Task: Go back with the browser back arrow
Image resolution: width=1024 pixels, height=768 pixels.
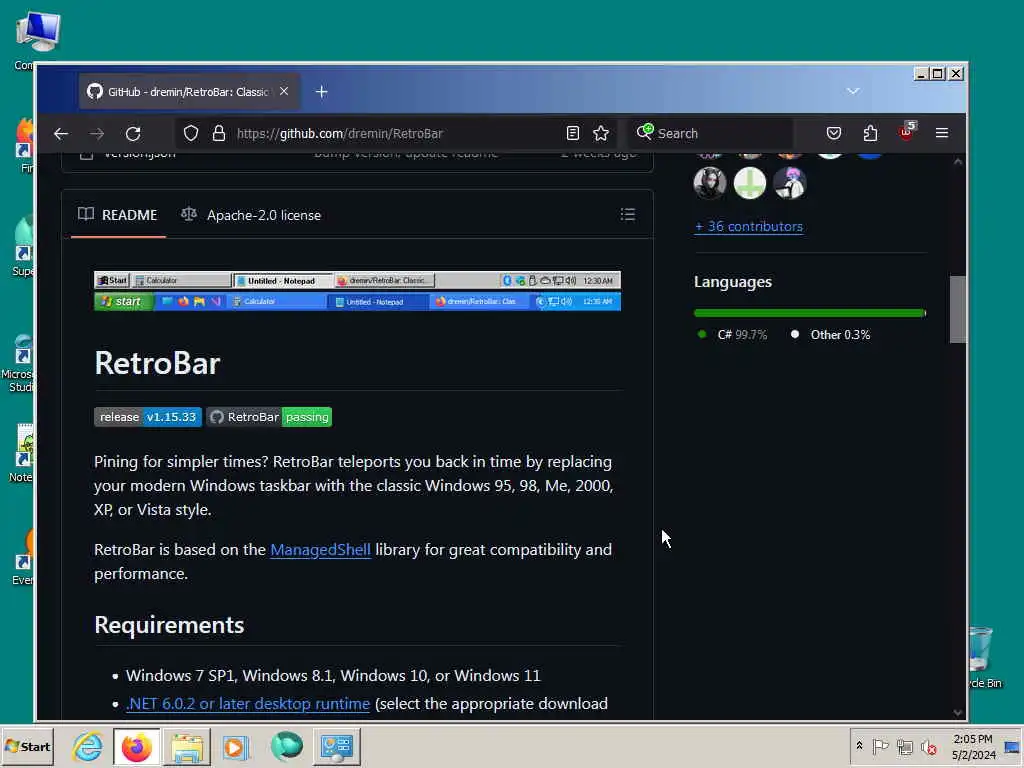Action: [x=61, y=134]
